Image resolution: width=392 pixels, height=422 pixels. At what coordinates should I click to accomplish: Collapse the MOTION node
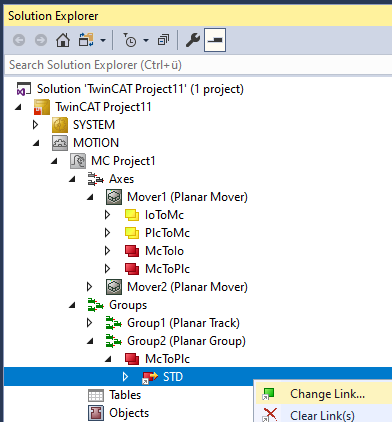click(x=37, y=143)
